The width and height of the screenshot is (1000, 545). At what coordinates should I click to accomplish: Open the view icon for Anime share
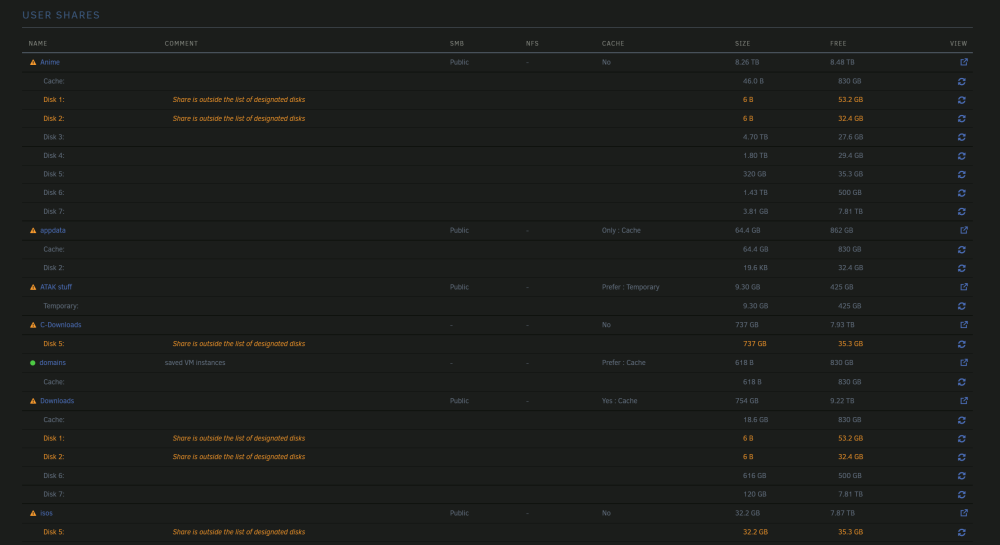tap(964, 62)
